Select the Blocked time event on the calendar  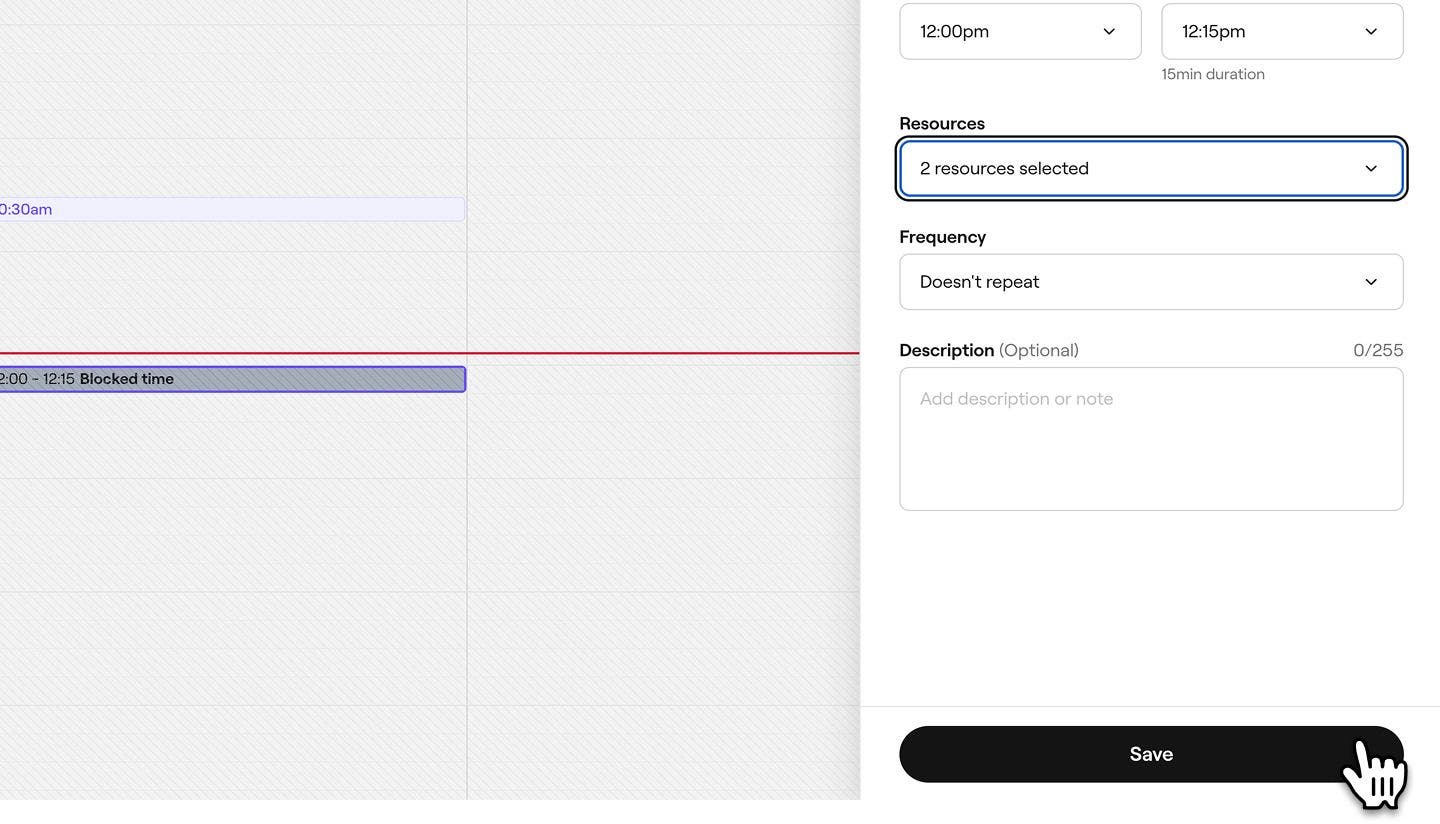click(x=230, y=379)
